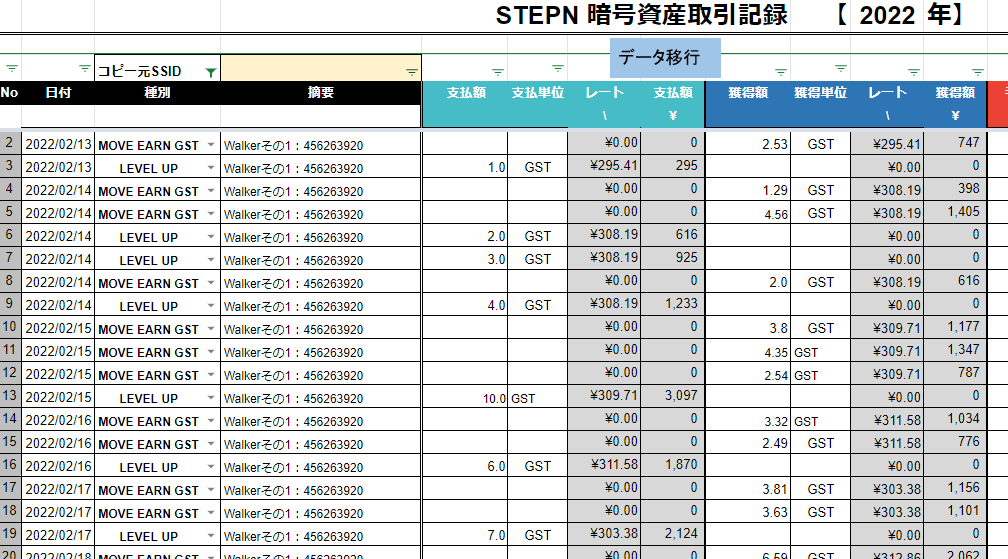Select the row 9 header number
The height and width of the screenshot is (559, 1008).
(10, 306)
